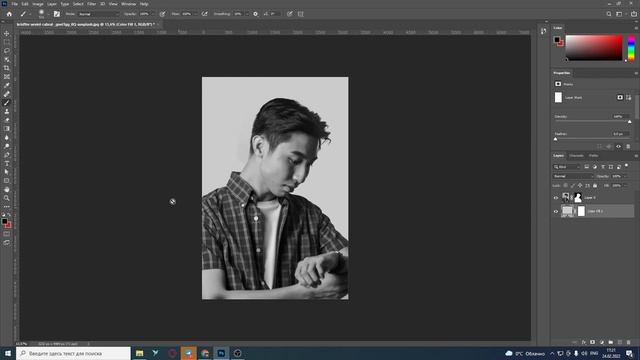This screenshot has height=360, width=640.
Task: Open the Filter menu
Action: click(91, 4)
